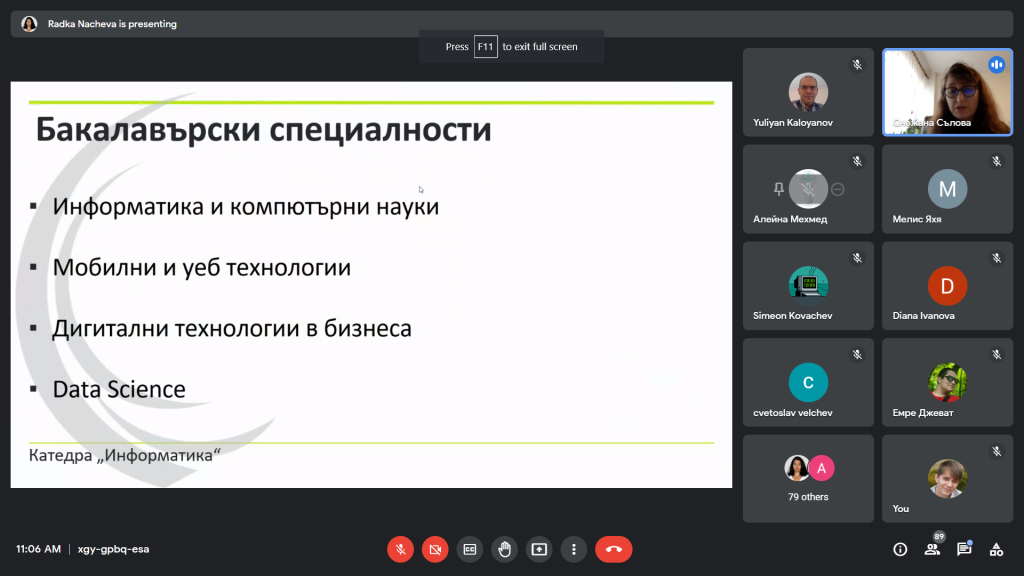Click Radka Nacheva's presenter avatar
The image size is (1024, 576).
pos(29,24)
